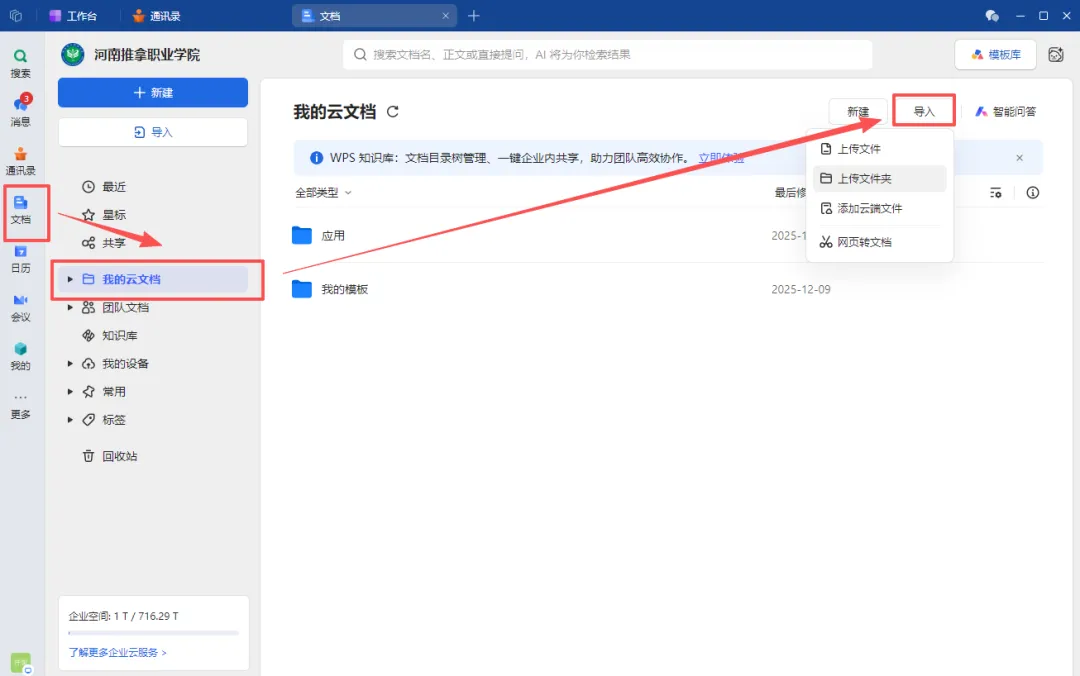Open the 全部类型 filter dropdown
1080x676 pixels.
pyautogui.click(x=323, y=193)
